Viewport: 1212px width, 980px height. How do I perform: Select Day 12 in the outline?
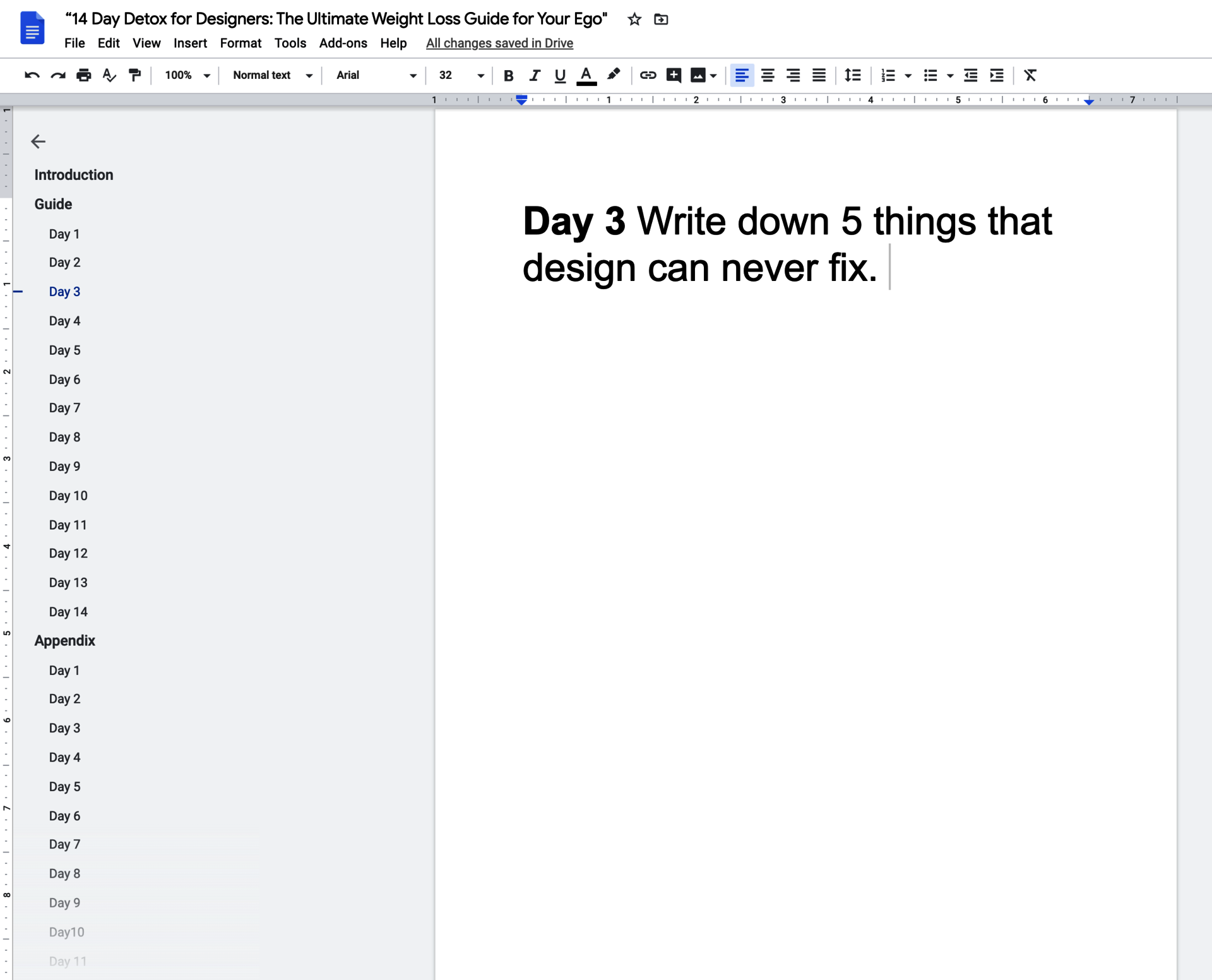[68, 553]
